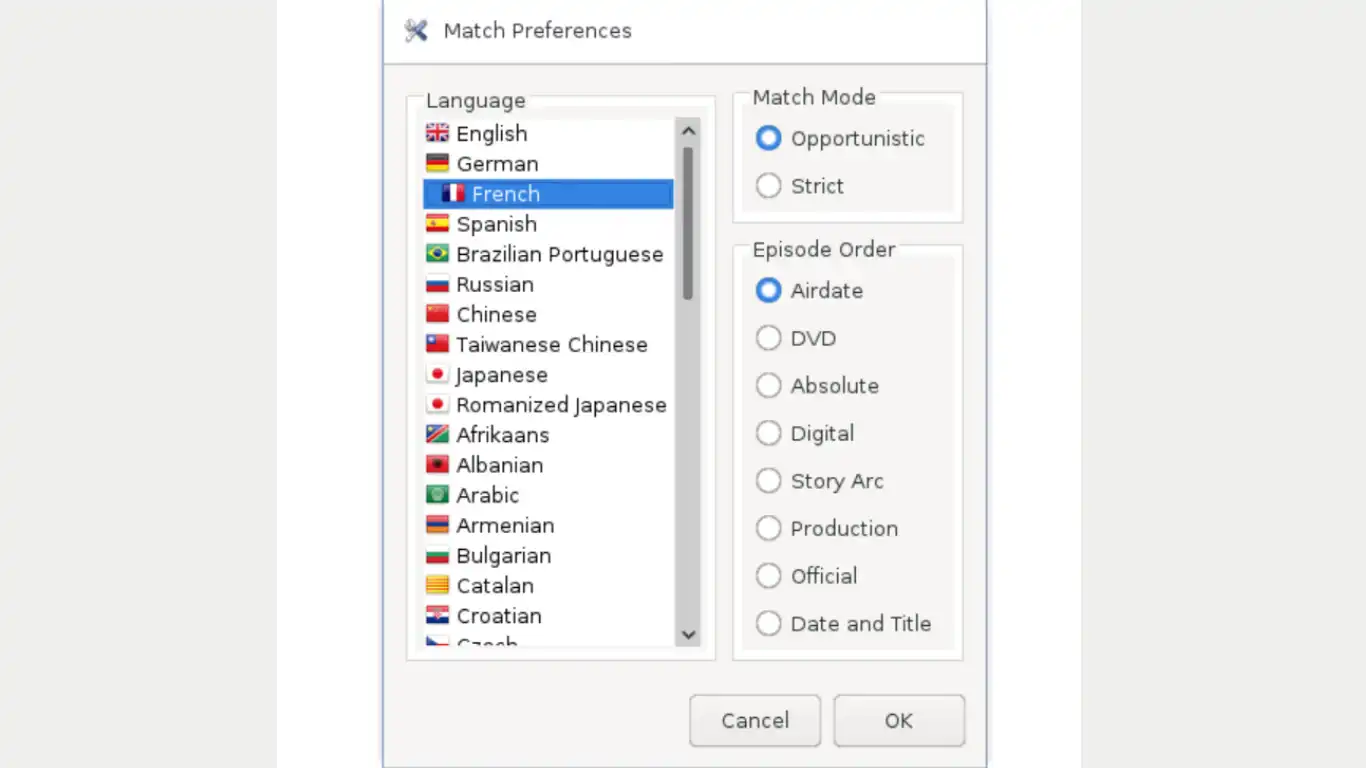The height and width of the screenshot is (768, 1366).
Task: Click the Albanian flag icon
Action: point(437,465)
